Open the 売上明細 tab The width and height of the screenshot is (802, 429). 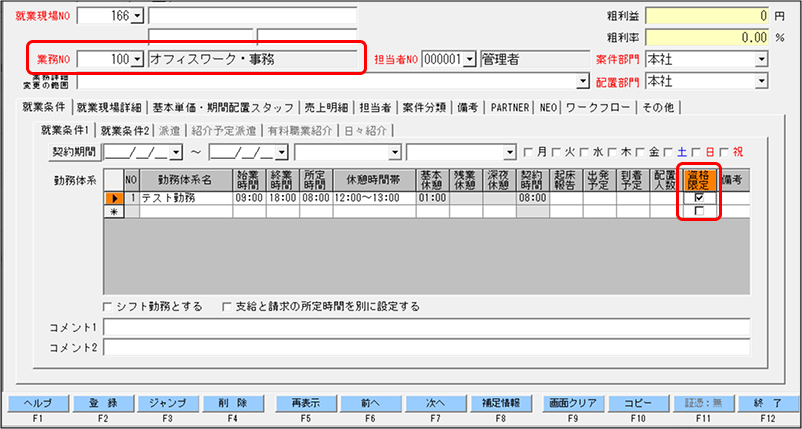pos(326,107)
